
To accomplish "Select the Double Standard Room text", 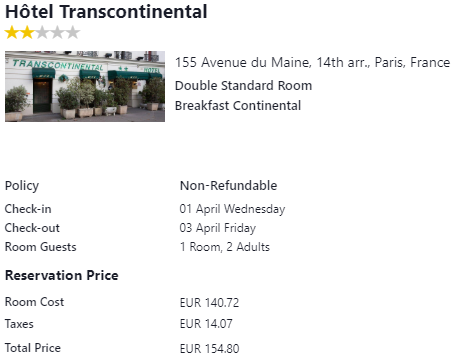I will tap(244, 86).
